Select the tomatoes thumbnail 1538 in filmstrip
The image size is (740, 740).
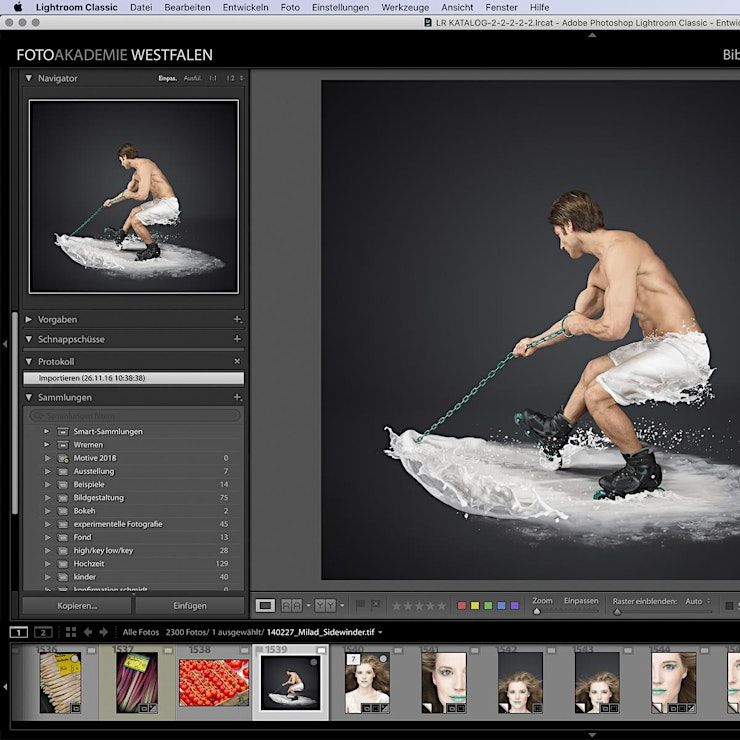tap(213, 684)
